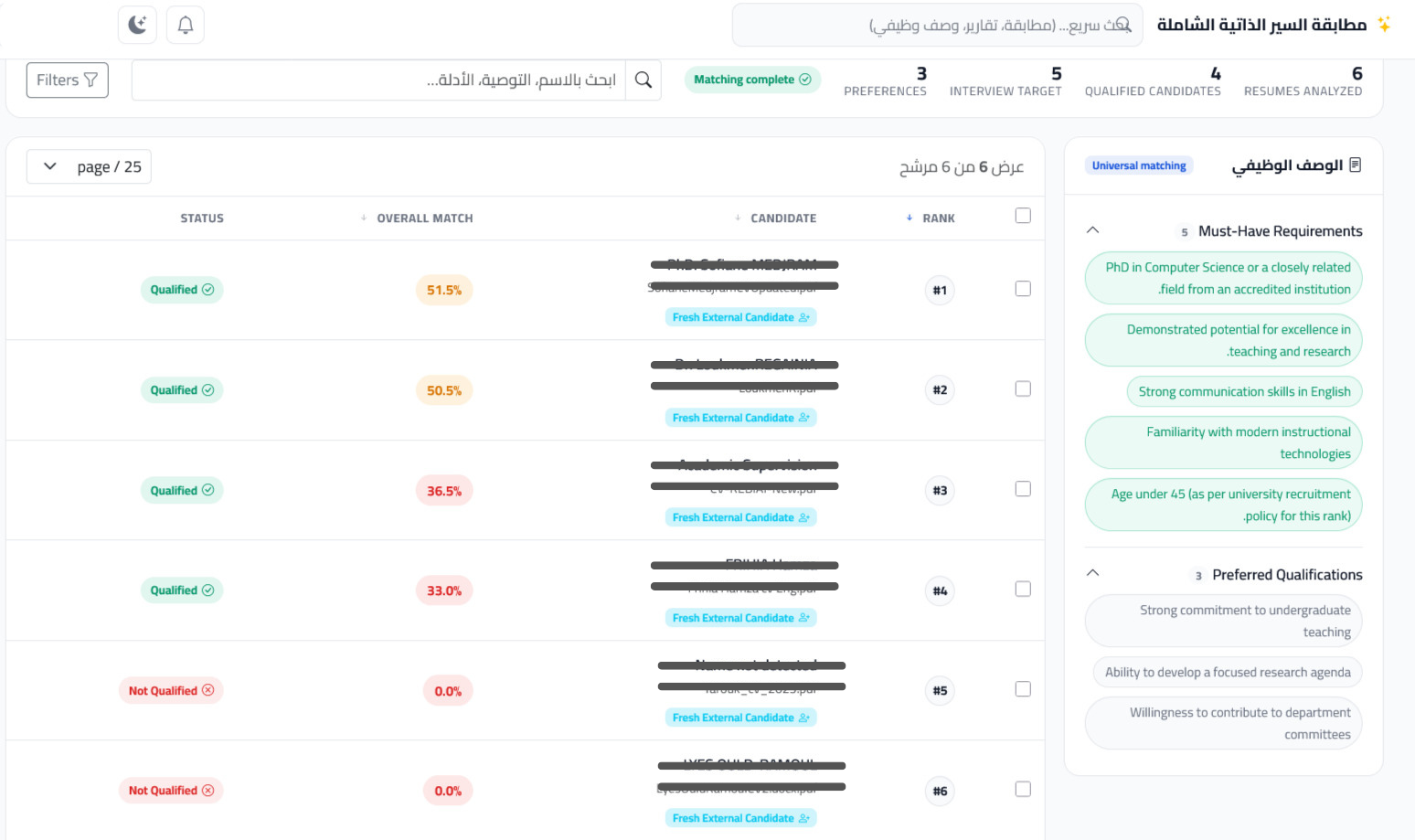Image resolution: width=1415 pixels, height=840 pixels.
Task: Tick checkbox for rank #3 candidate
Action: pyautogui.click(x=1023, y=489)
